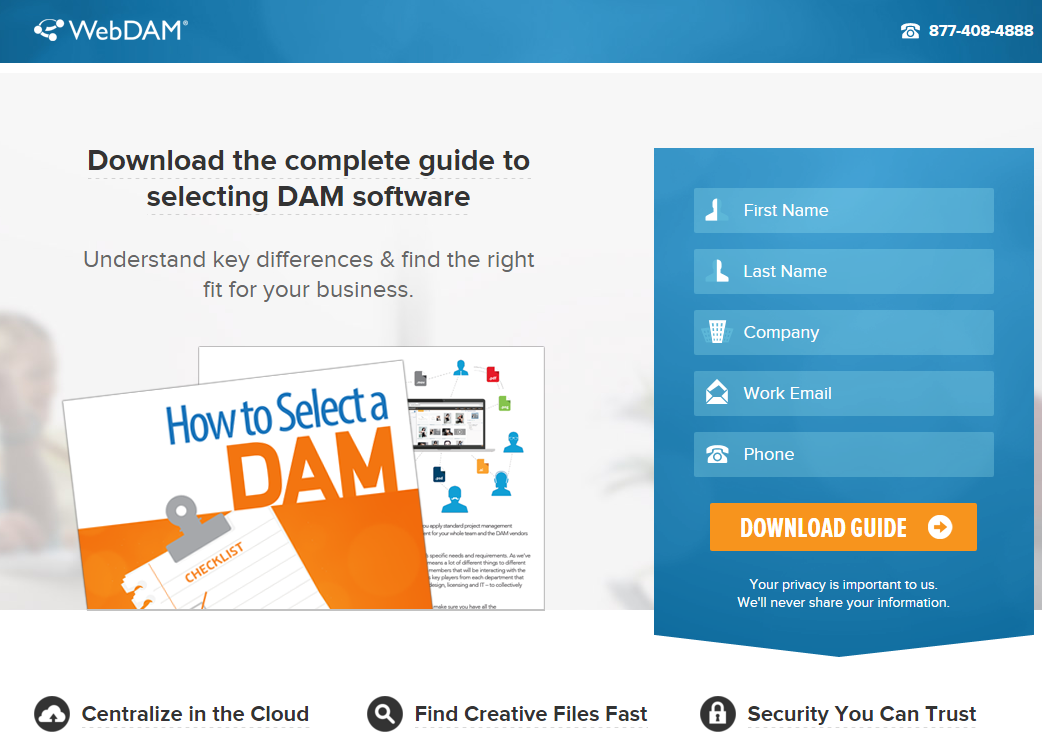Click the padlock icon near Security heading
1042x736 pixels.
[718, 714]
